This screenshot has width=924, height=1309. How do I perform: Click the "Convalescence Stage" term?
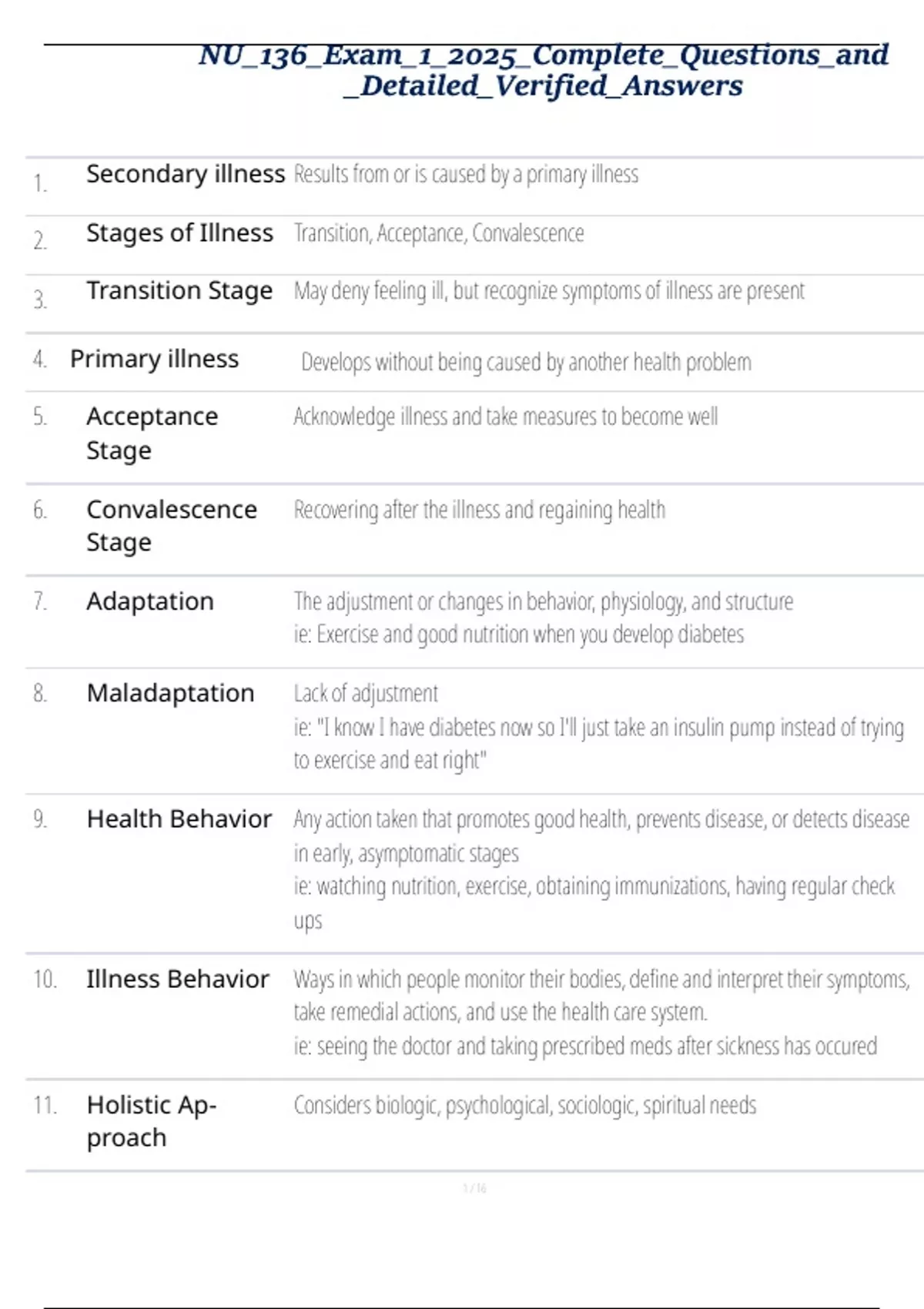click(171, 525)
